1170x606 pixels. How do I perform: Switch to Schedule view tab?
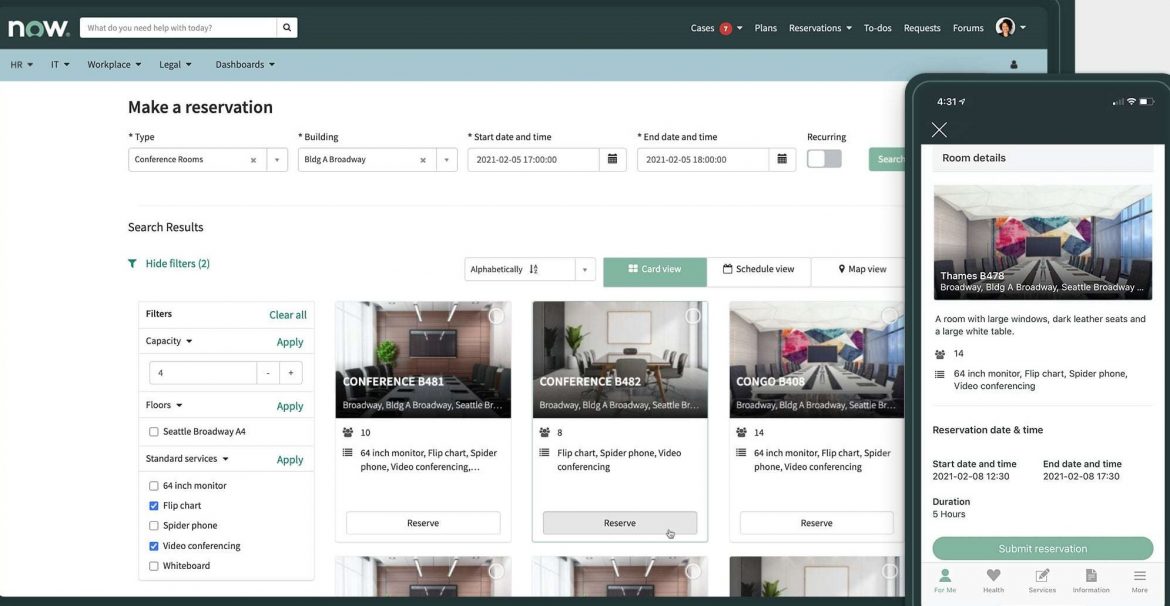pyautogui.click(x=758, y=270)
